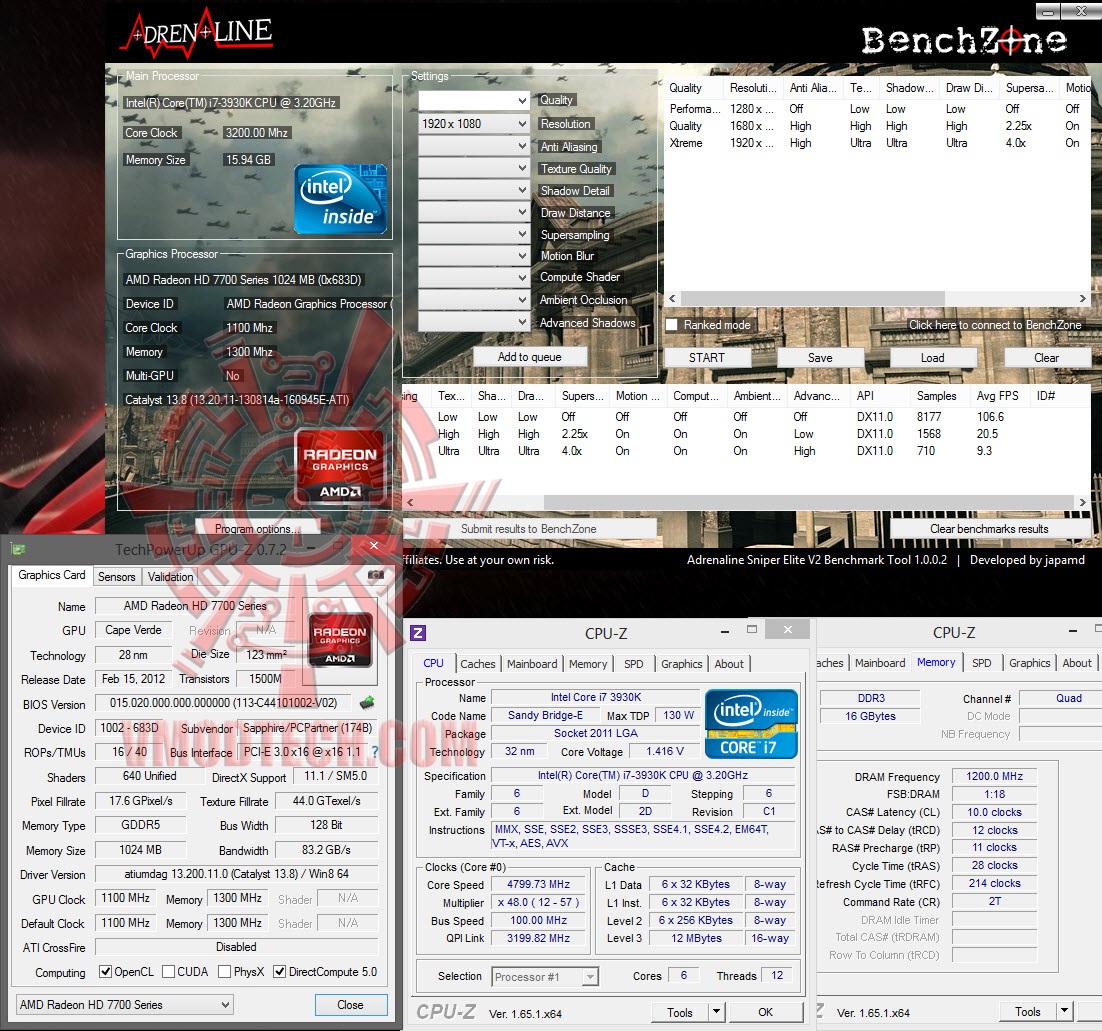Open the Draw Distance dropdown
1102x1031 pixels.
pos(474,212)
